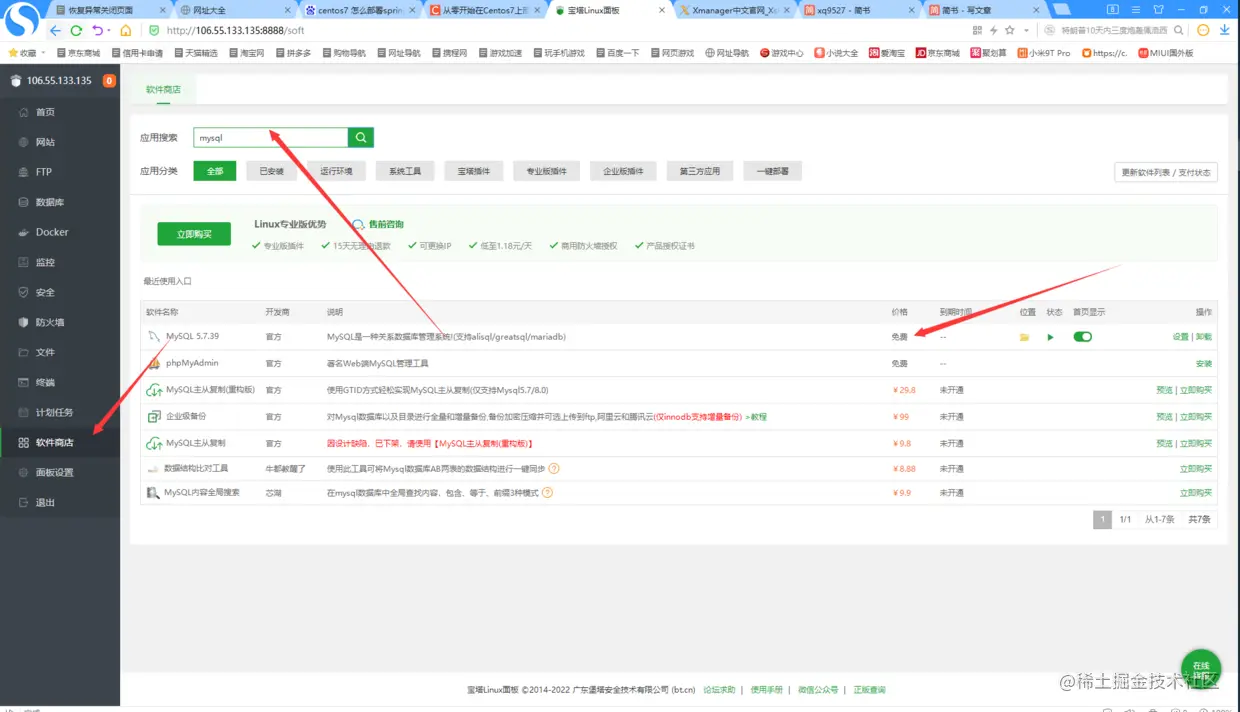The image size is (1240, 712).
Task: Select 全部 category filter
Action: (214, 171)
